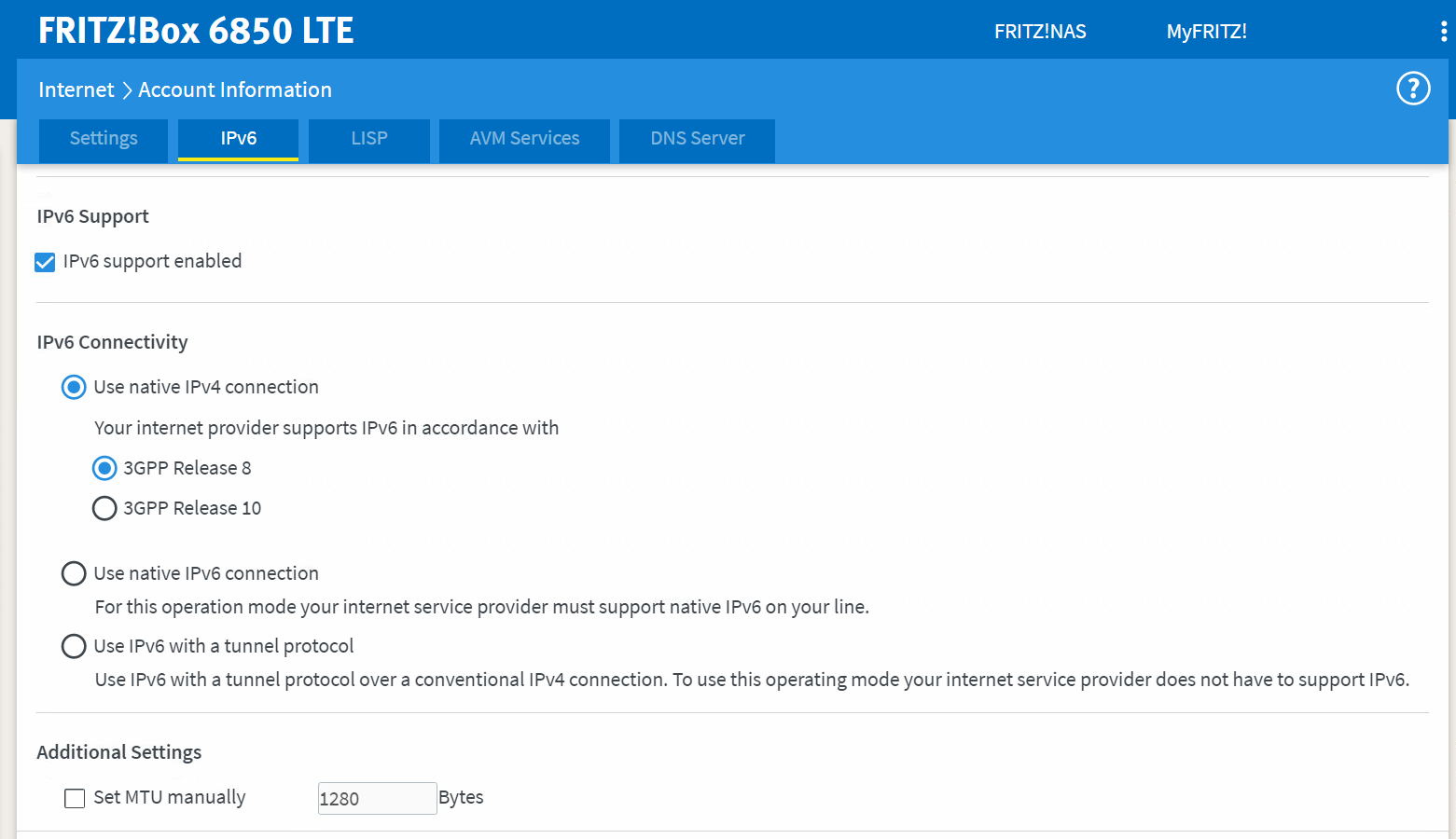The width and height of the screenshot is (1456, 839).
Task: Click FRITZ!Box 6850 LTE title
Action: (196, 31)
